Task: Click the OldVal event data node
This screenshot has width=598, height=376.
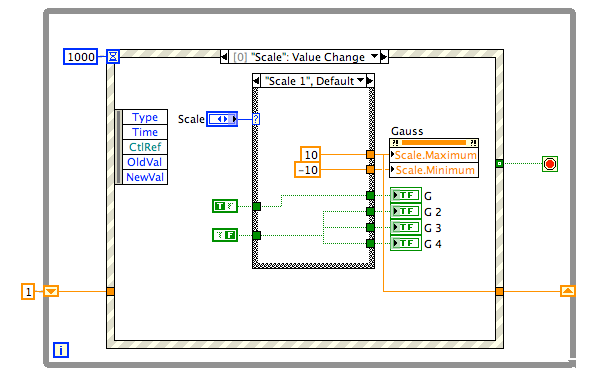Action: coord(145,162)
